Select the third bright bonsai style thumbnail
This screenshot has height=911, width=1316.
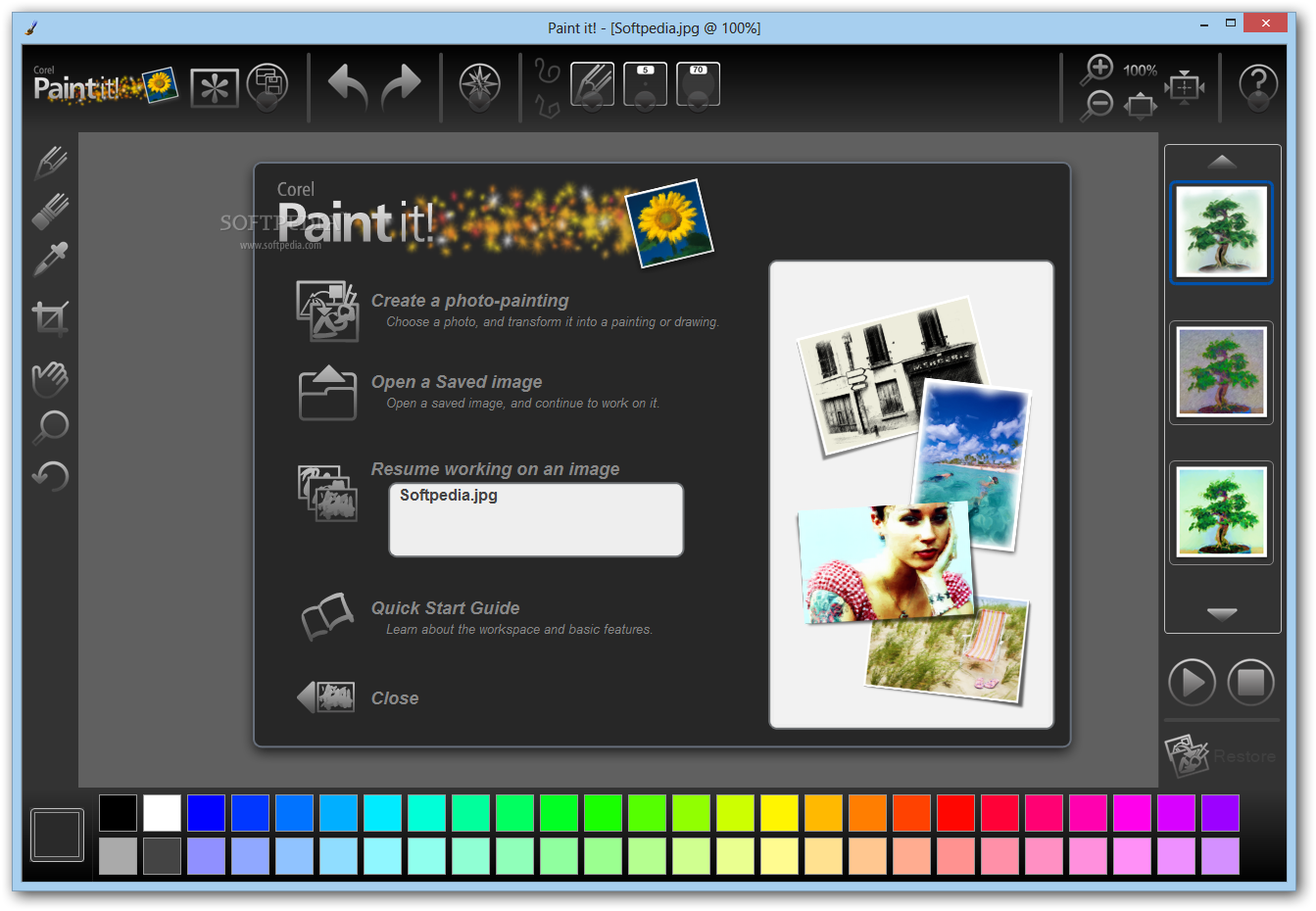pos(1221,512)
